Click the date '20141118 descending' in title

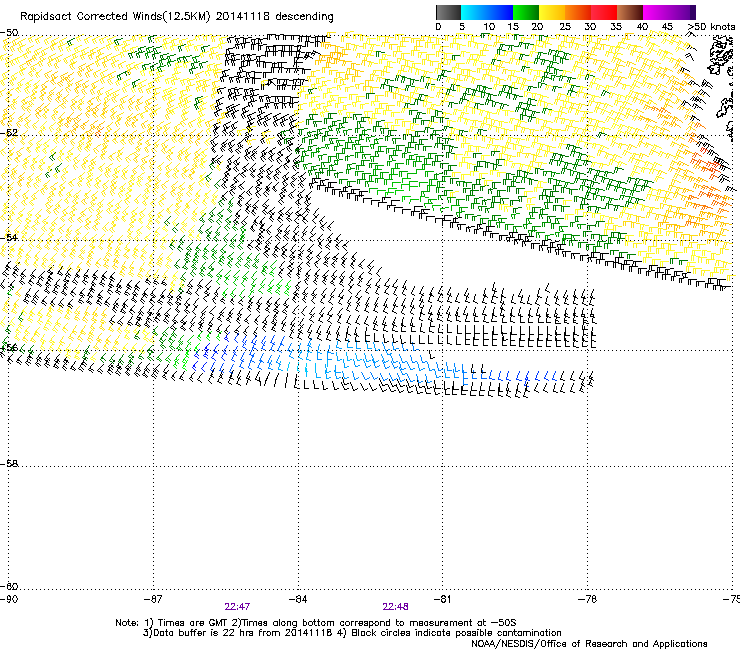[275, 17]
